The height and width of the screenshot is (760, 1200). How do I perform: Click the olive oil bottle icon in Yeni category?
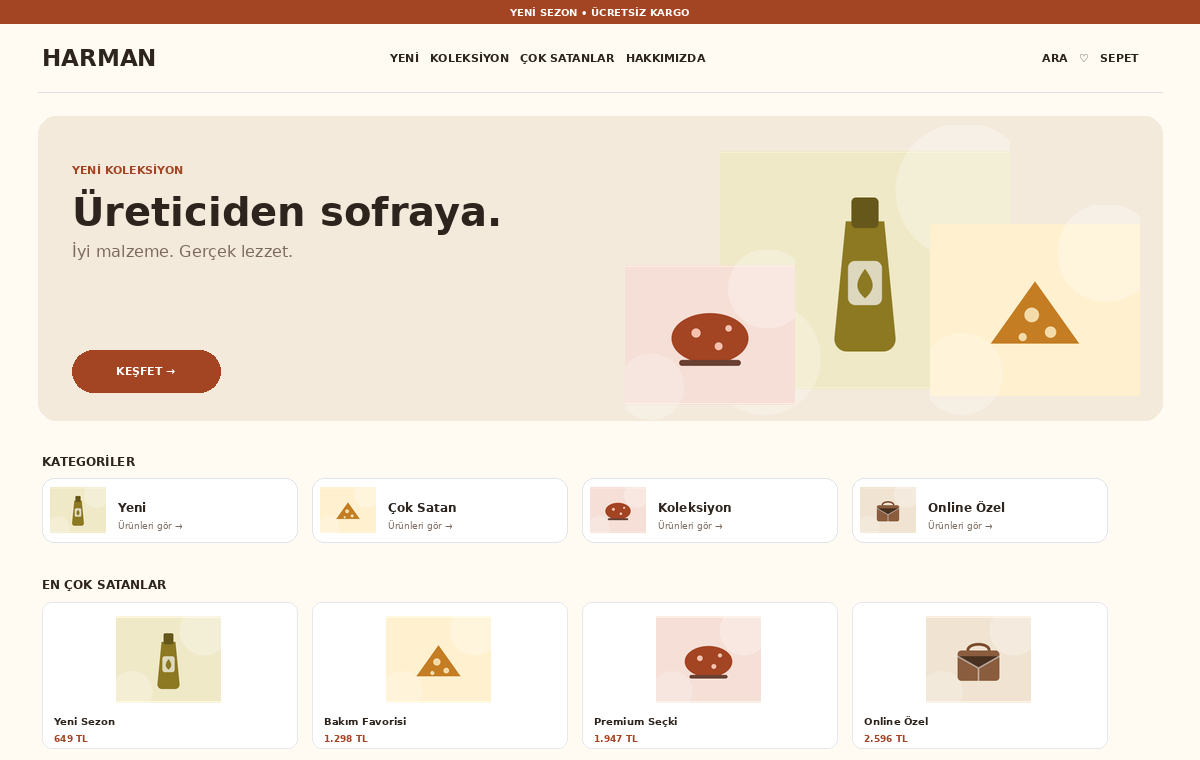coord(78,510)
